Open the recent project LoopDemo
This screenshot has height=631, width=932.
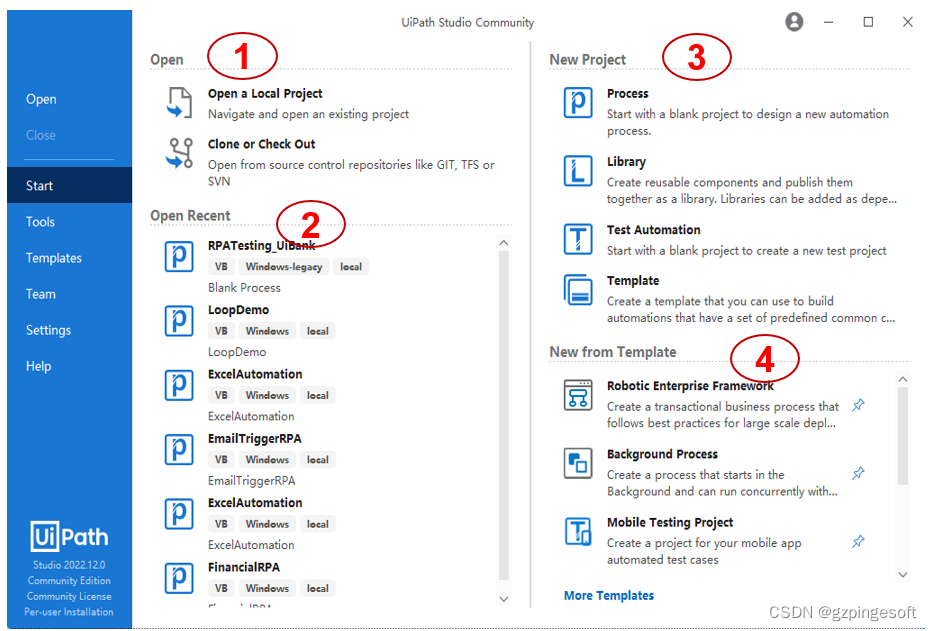tap(238, 310)
